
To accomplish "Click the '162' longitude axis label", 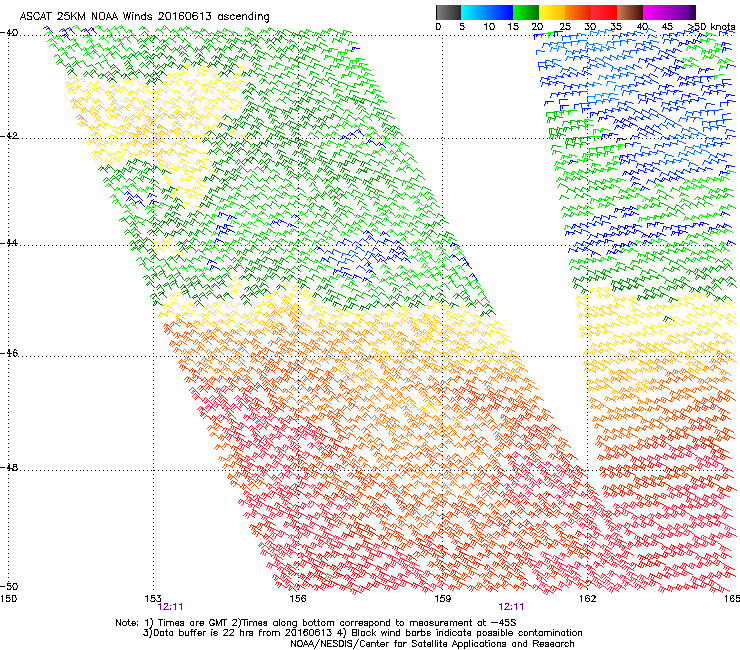I will (x=587, y=599).
